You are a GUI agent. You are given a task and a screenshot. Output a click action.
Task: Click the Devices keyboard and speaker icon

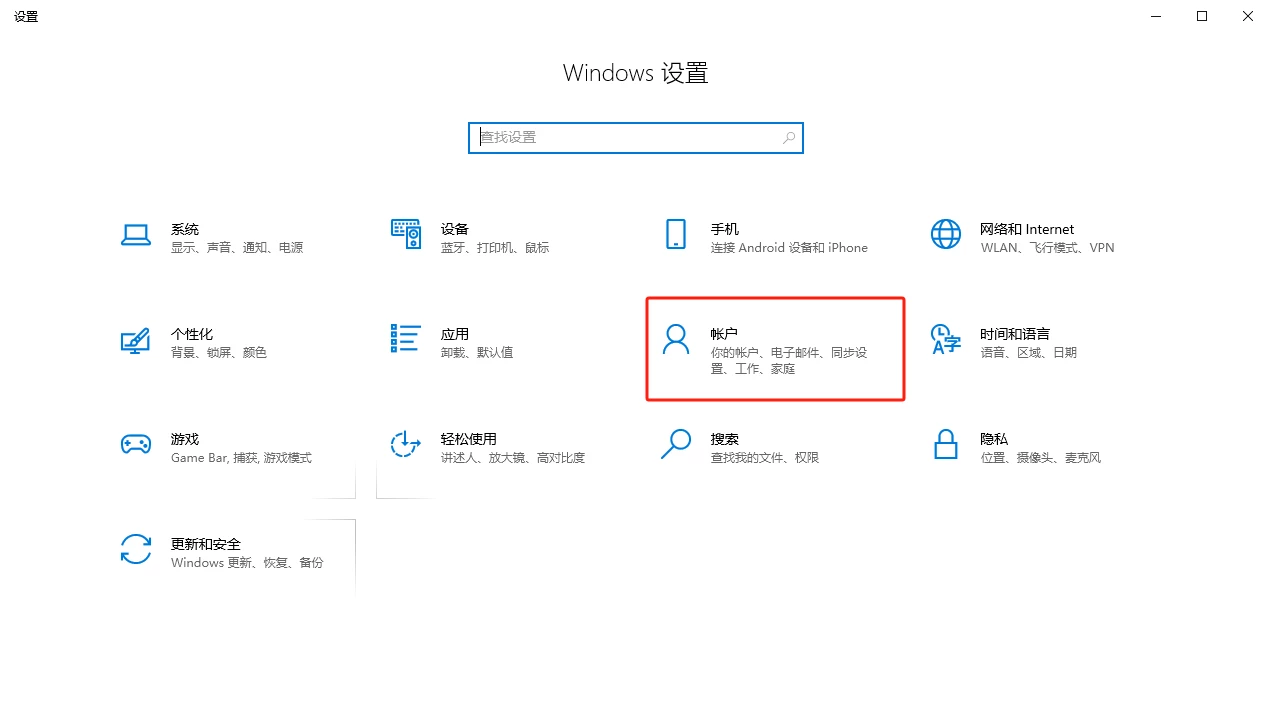click(x=406, y=234)
